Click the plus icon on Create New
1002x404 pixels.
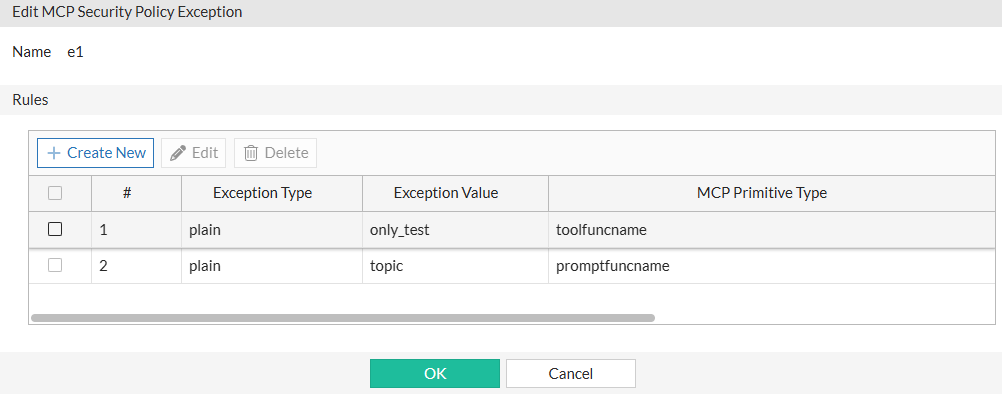tap(54, 153)
